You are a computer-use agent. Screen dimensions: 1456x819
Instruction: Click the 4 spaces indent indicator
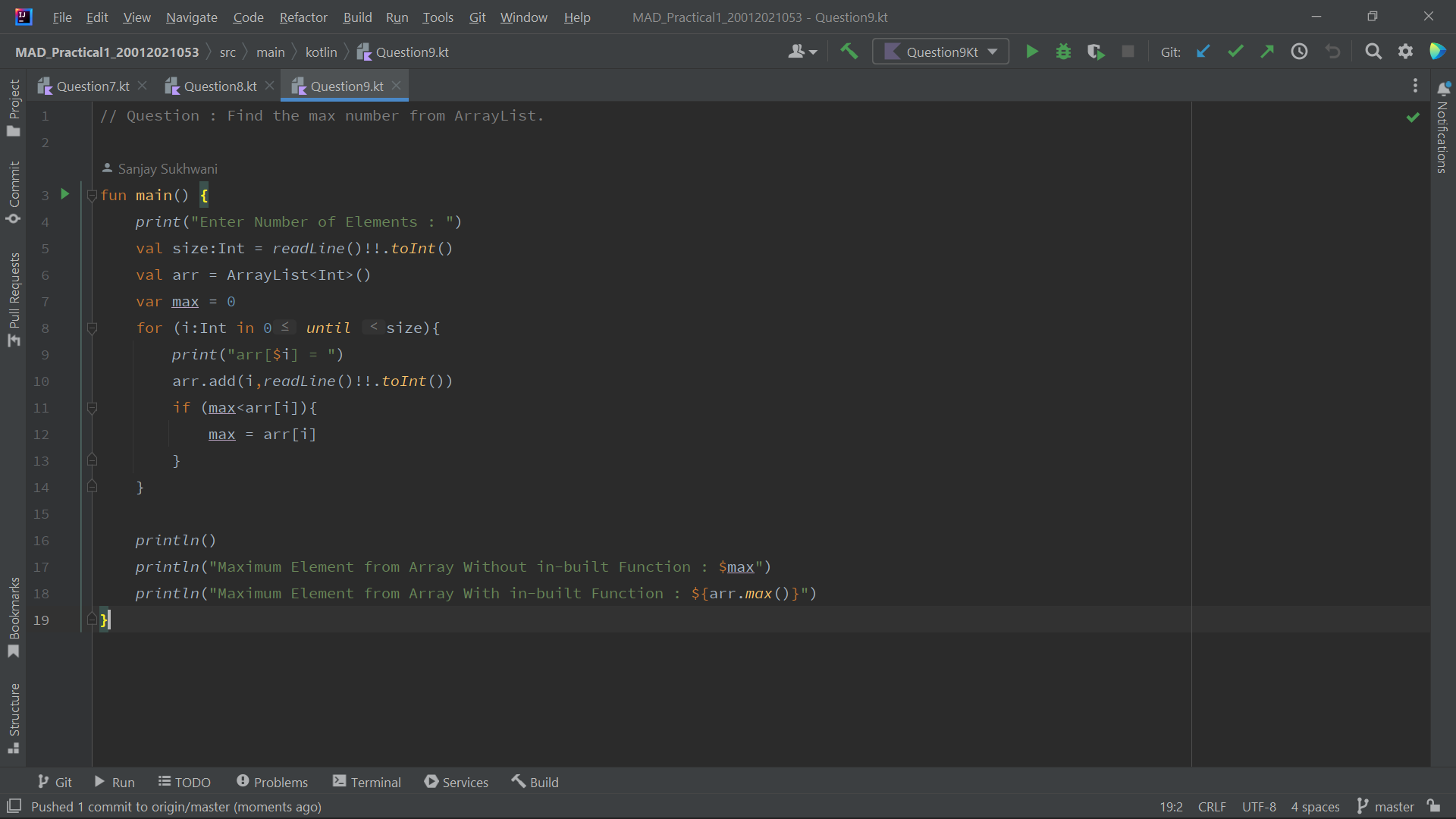click(1315, 806)
